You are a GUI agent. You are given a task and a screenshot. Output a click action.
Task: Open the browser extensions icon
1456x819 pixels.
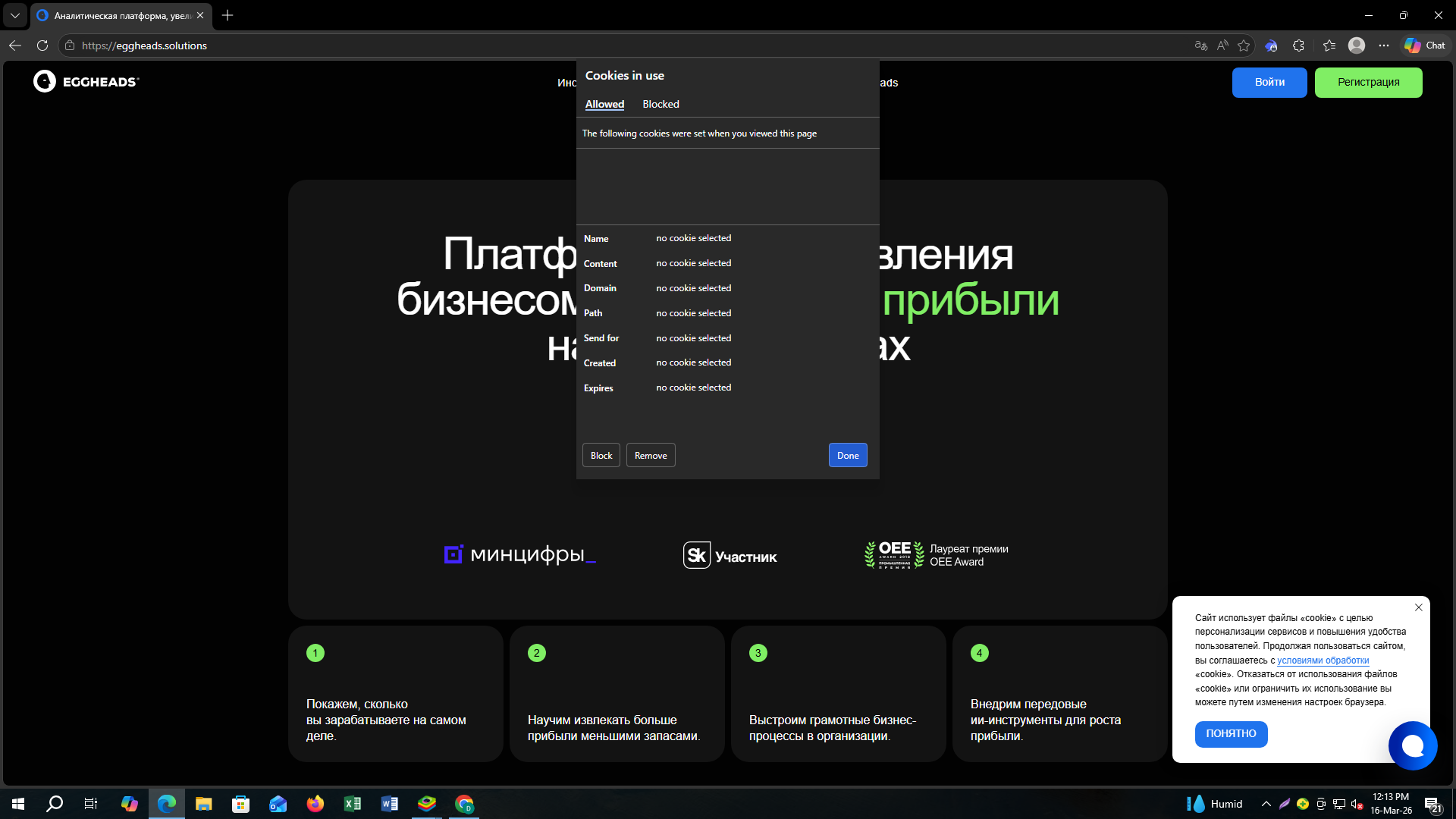(x=1298, y=45)
